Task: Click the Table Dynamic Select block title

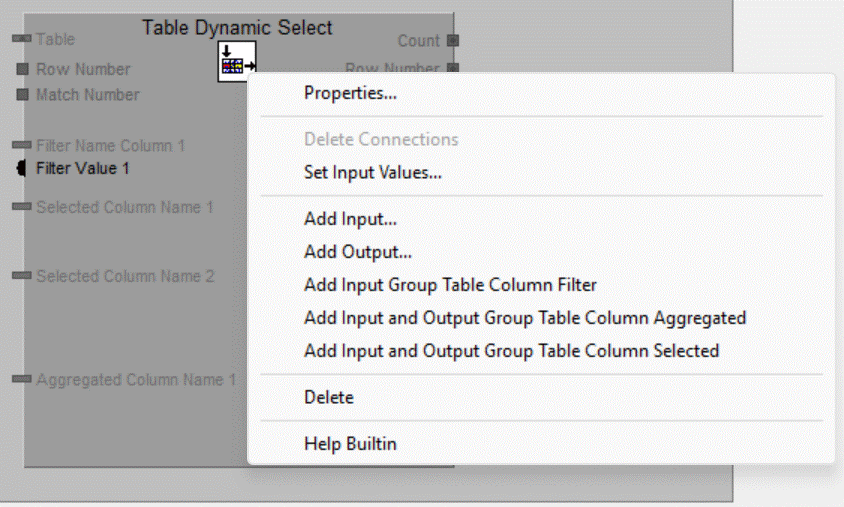Action: click(x=237, y=28)
